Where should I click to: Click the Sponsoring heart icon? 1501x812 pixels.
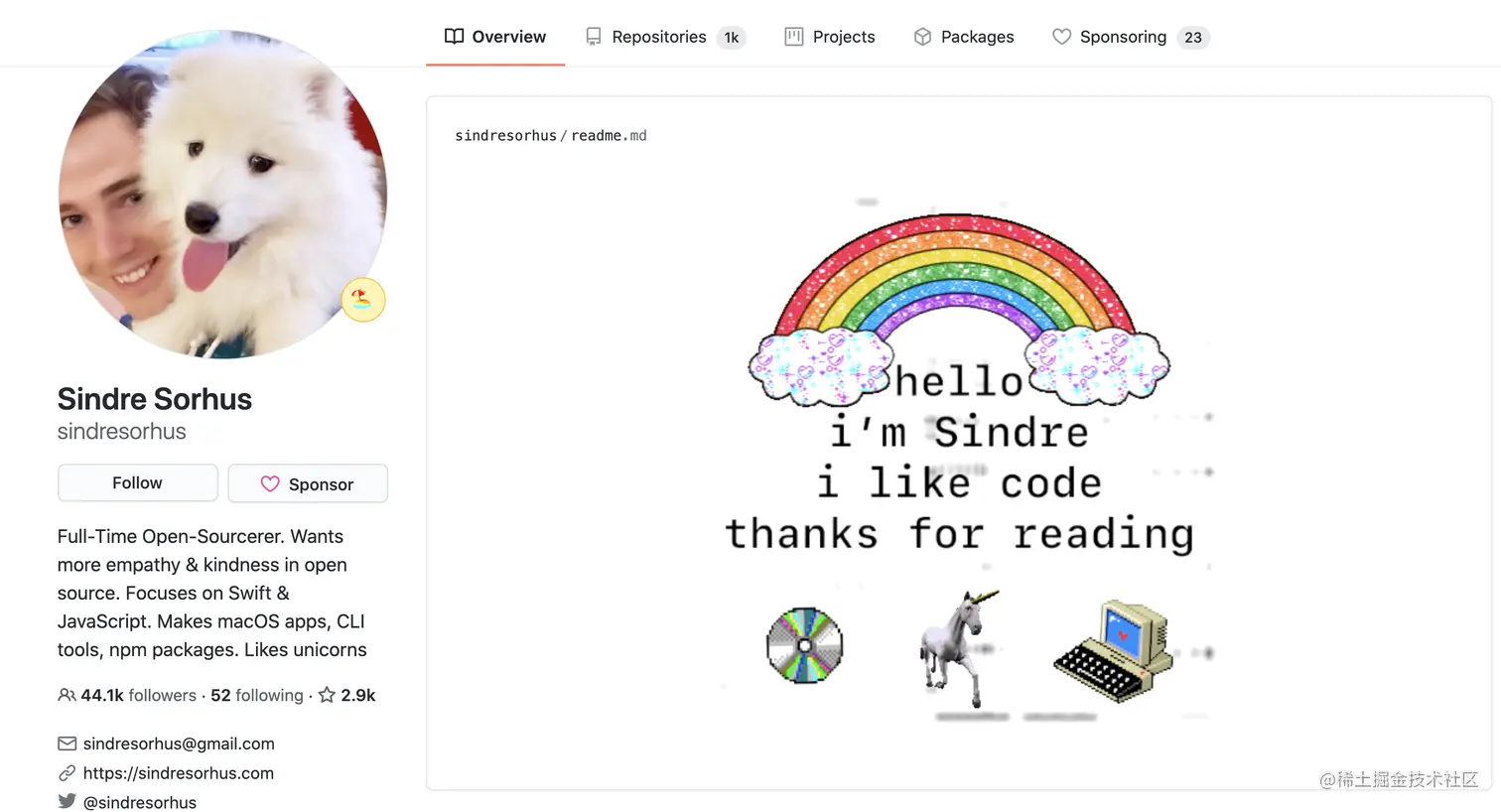coord(1061,37)
